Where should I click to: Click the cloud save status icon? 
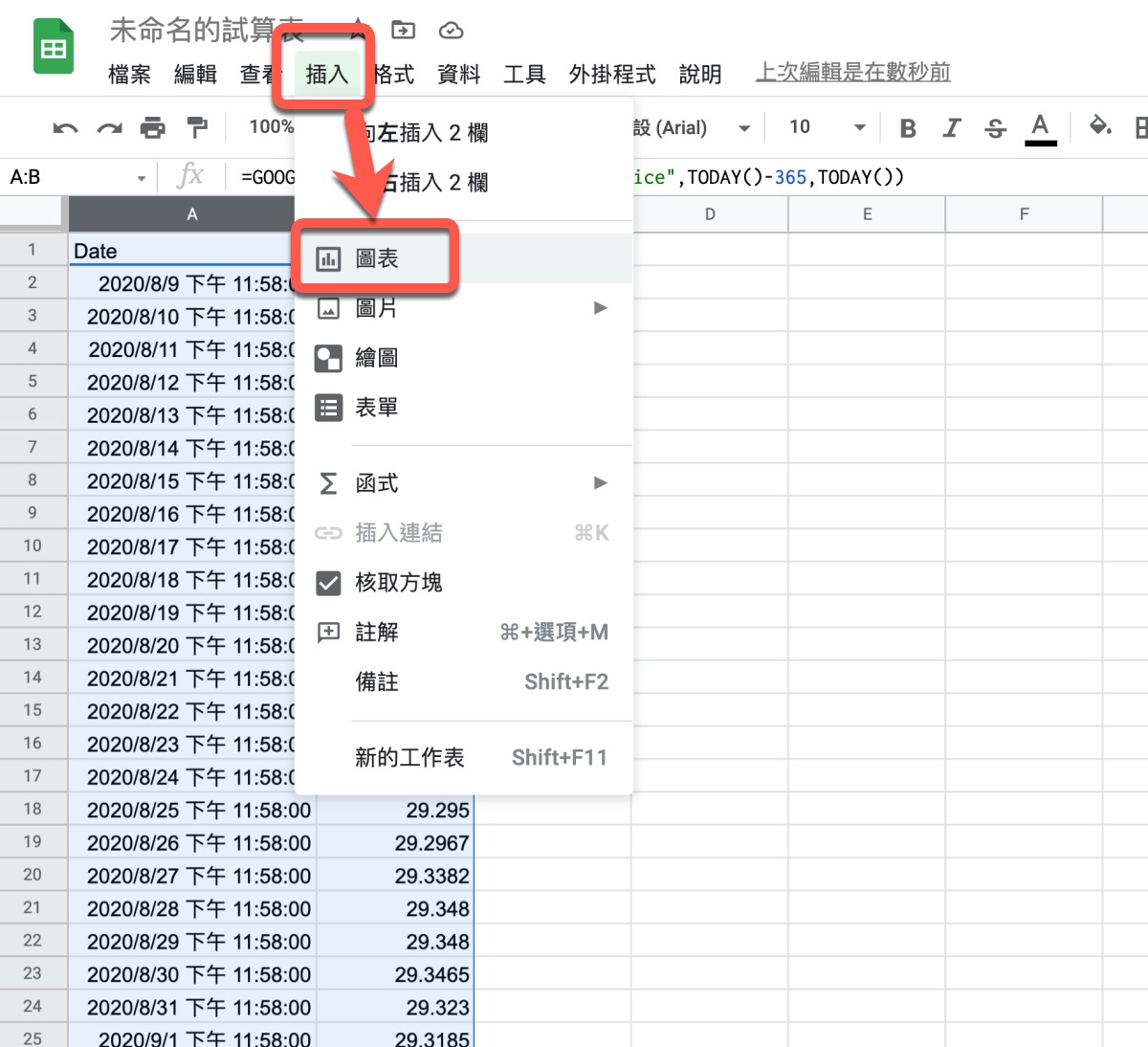click(x=451, y=31)
